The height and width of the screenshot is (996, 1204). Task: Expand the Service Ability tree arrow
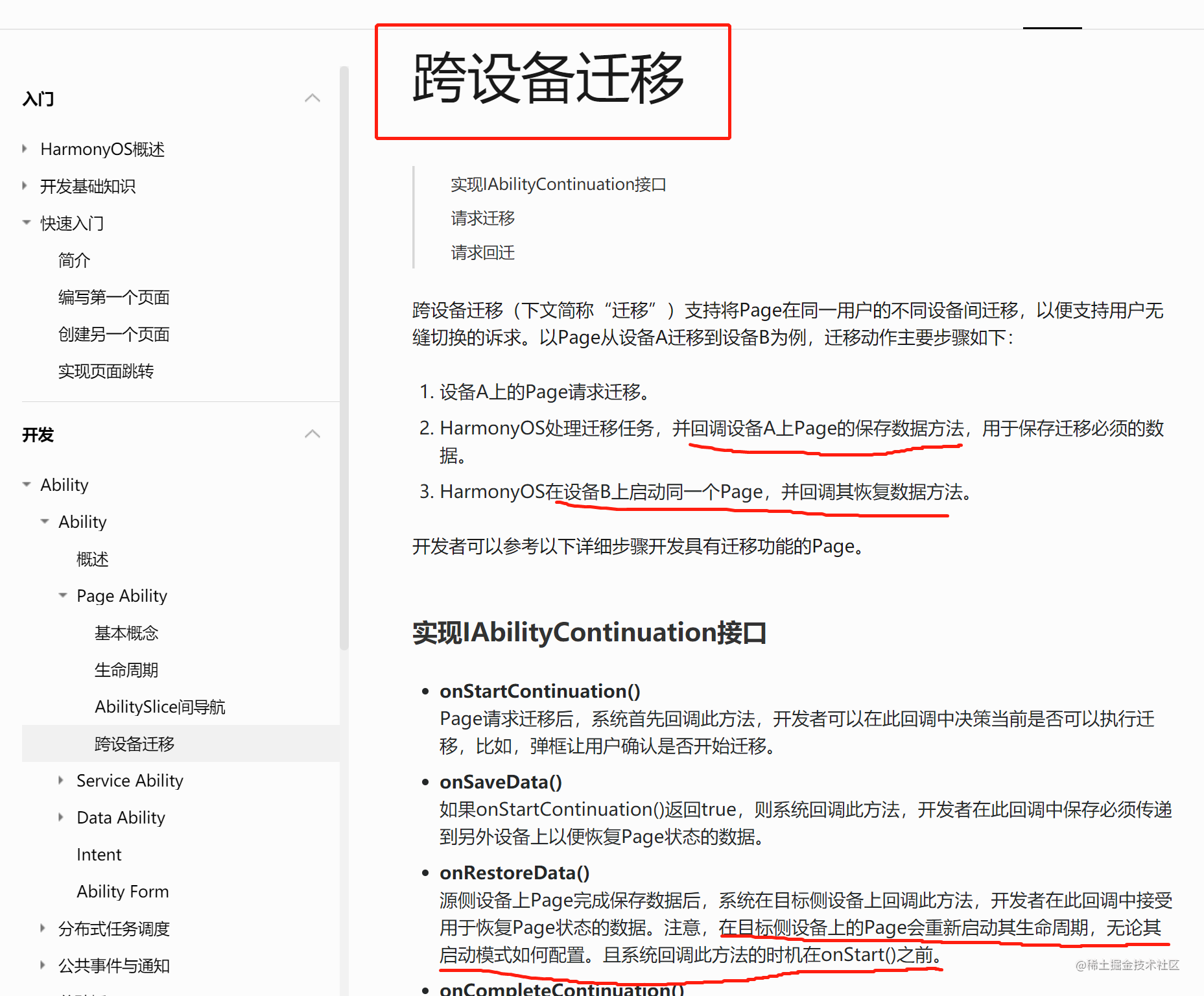pos(61,780)
